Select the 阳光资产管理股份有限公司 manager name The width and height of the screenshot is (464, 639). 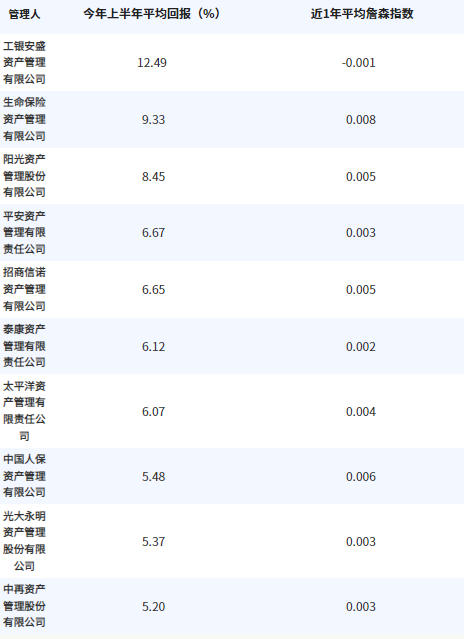coord(24,176)
